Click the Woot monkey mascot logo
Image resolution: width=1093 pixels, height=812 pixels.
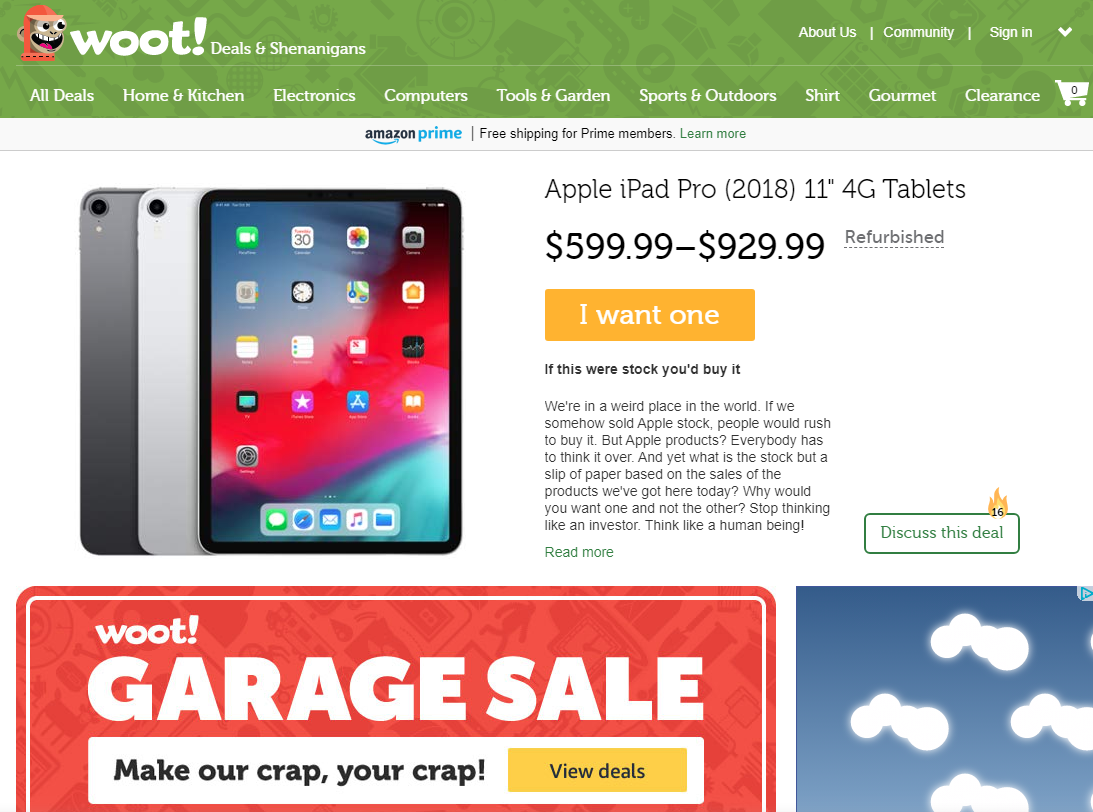(x=43, y=33)
